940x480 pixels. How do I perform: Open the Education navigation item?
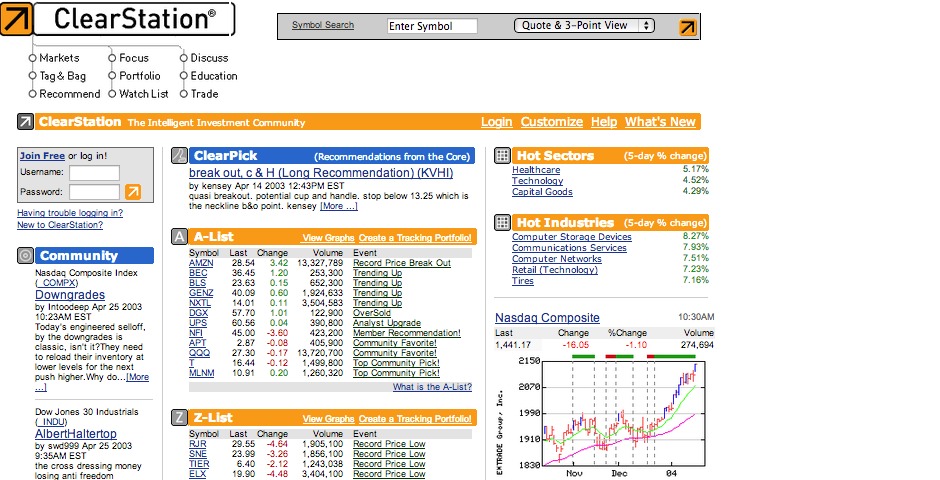click(214, 76)
